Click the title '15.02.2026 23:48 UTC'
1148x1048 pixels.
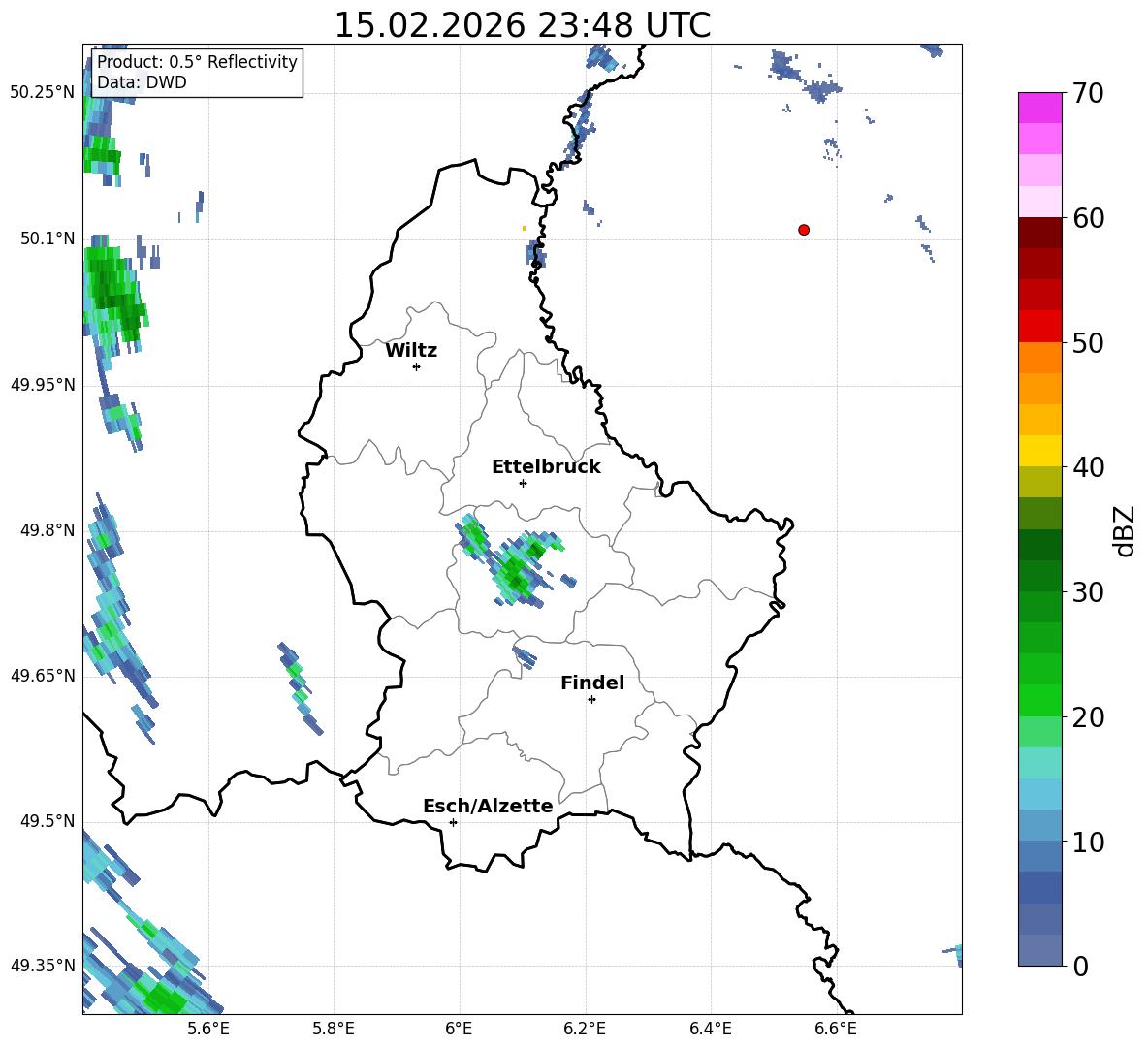point(523,25)
